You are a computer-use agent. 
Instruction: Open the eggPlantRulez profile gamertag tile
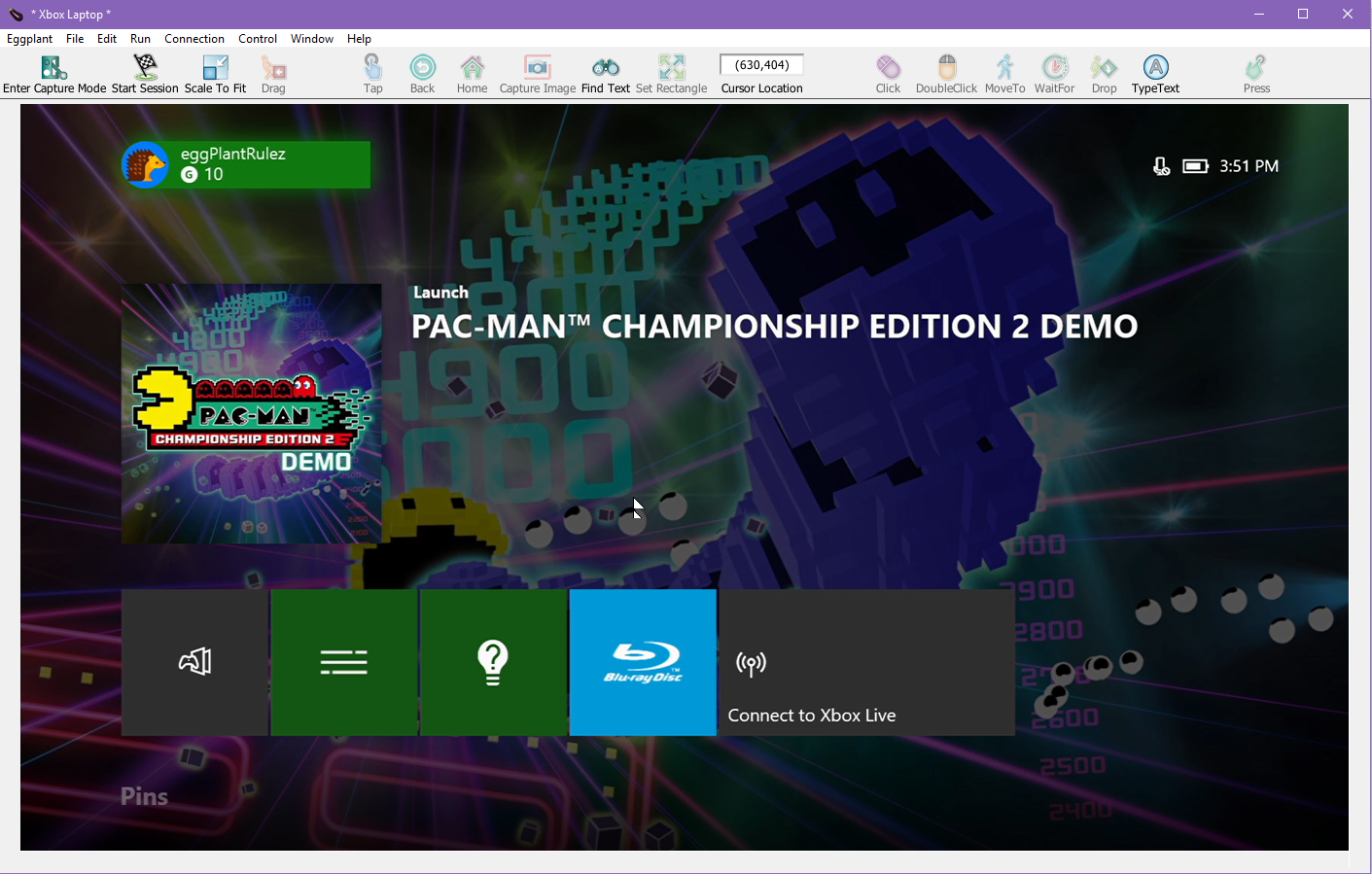246,164
